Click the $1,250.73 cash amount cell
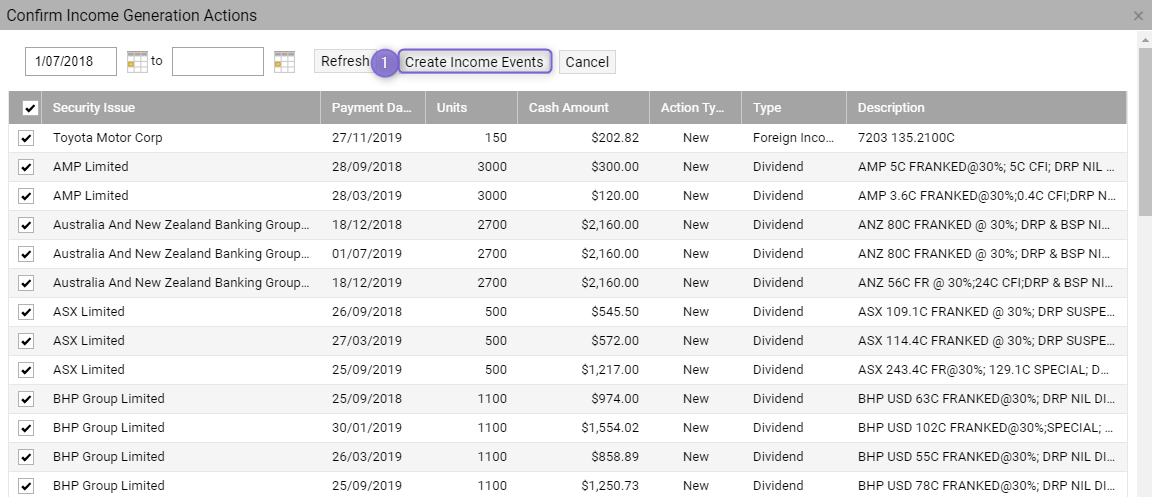This screenshot has height=497, width=1152. click(610, 486)
